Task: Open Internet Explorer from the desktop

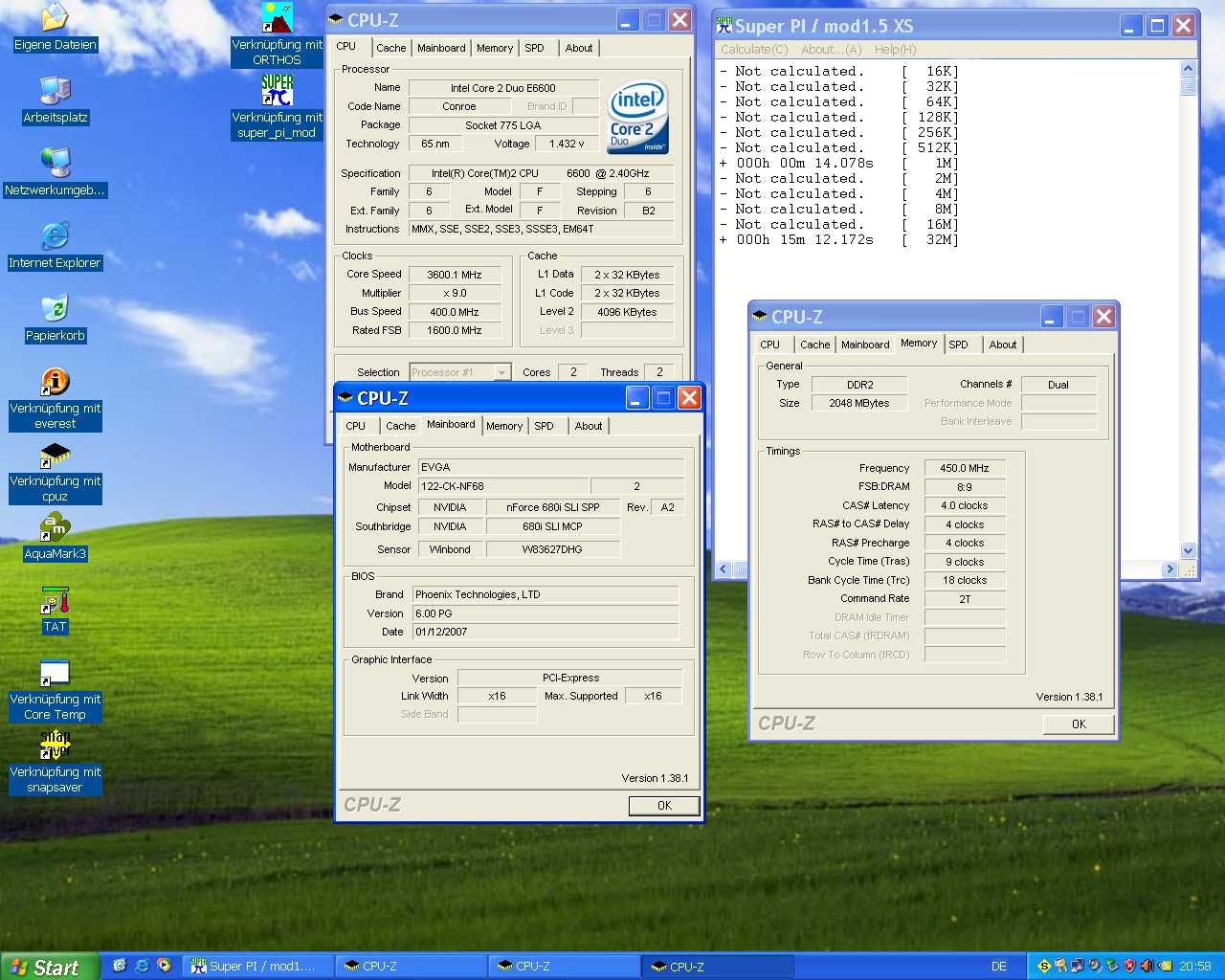Action: [x=56, y=236]
